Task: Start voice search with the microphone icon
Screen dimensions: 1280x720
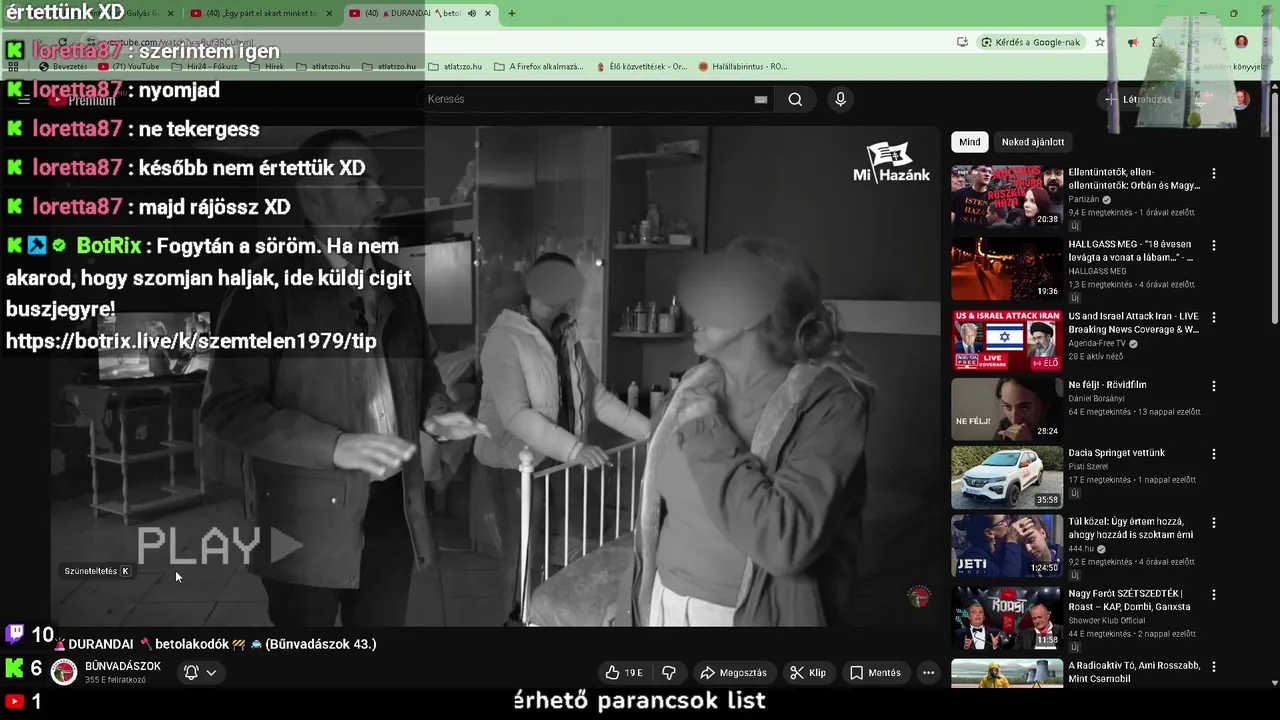Action: [x=840, y=99]
